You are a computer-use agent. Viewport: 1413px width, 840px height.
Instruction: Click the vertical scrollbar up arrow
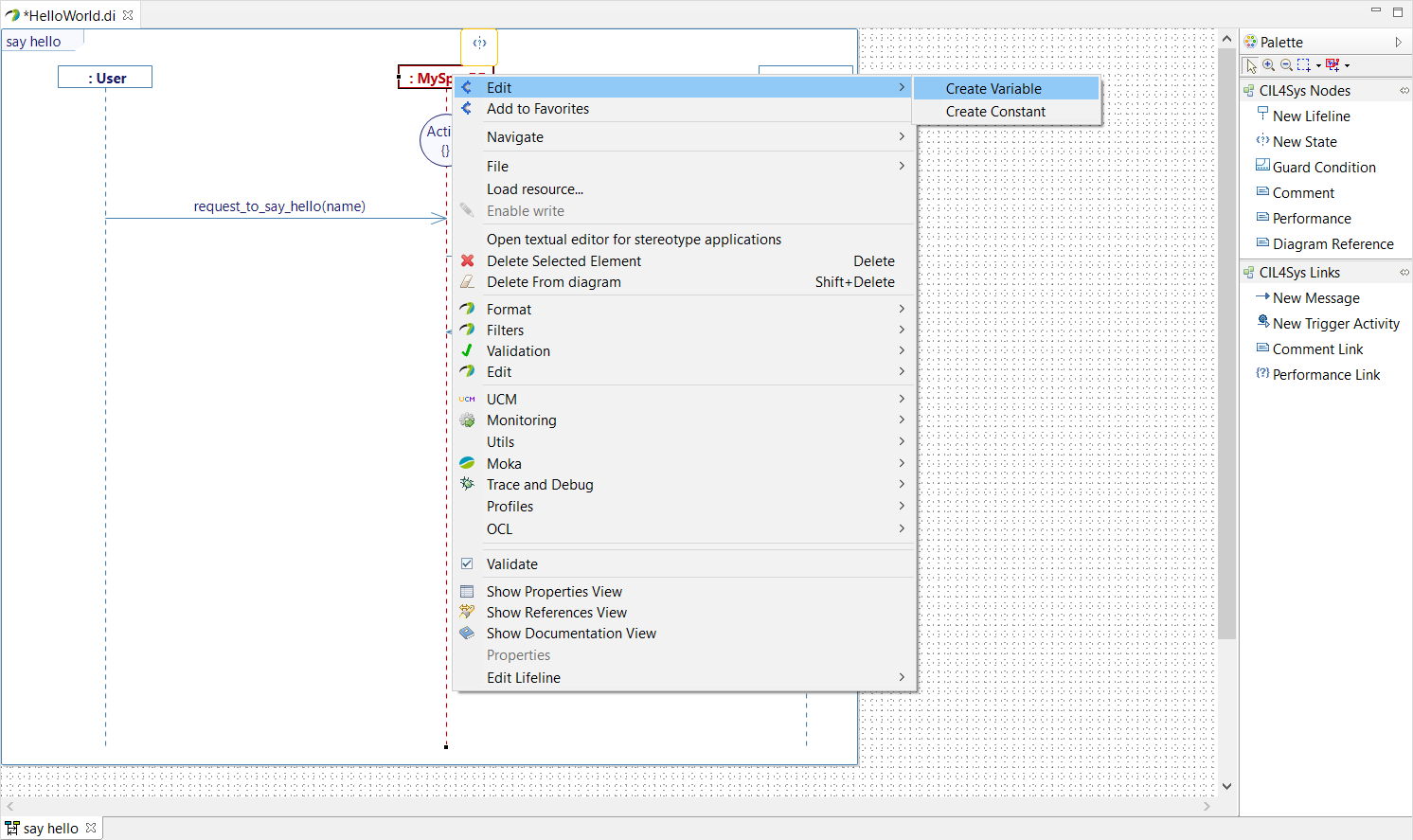coord(1226,40)
